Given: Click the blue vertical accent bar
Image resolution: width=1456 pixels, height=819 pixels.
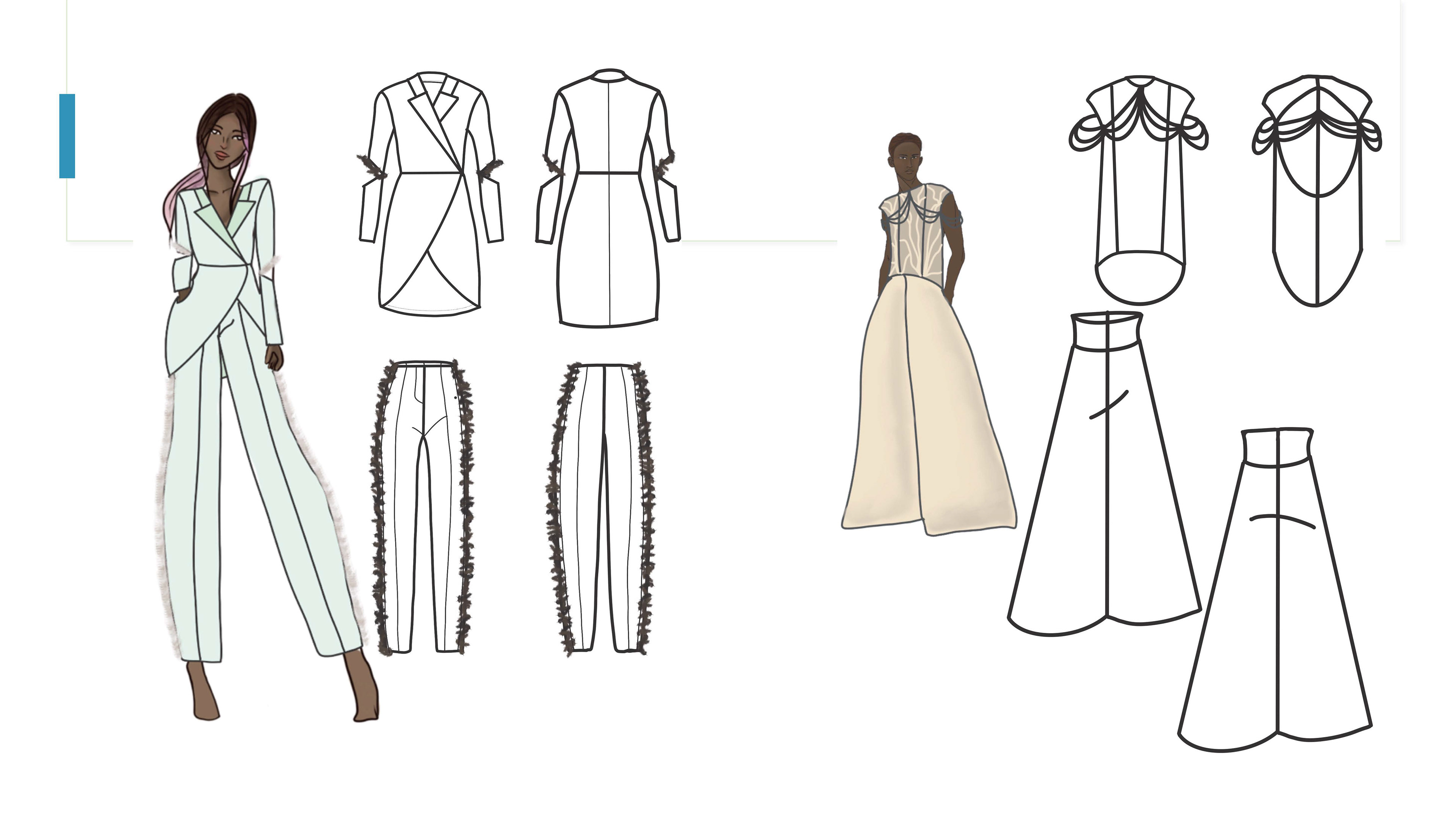Looking at the screenshot, I should point(67,136).
